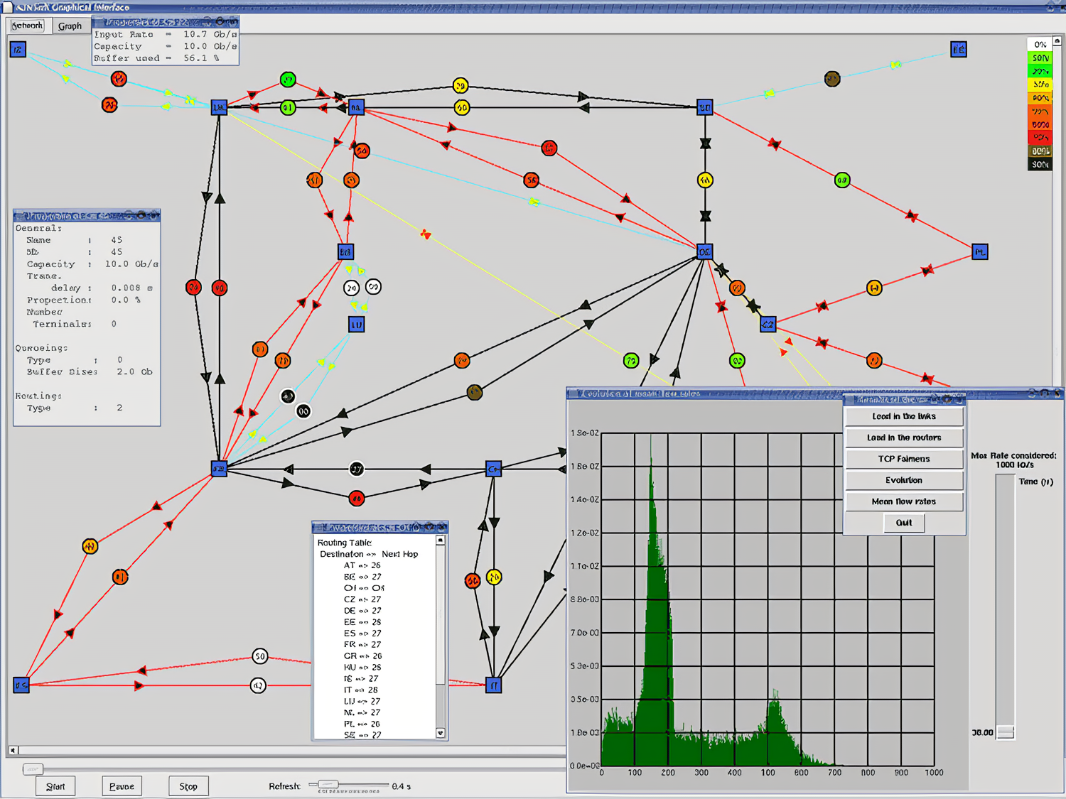
Task: Adjust the Refresh rate slider
Action: tap(328, 785)
